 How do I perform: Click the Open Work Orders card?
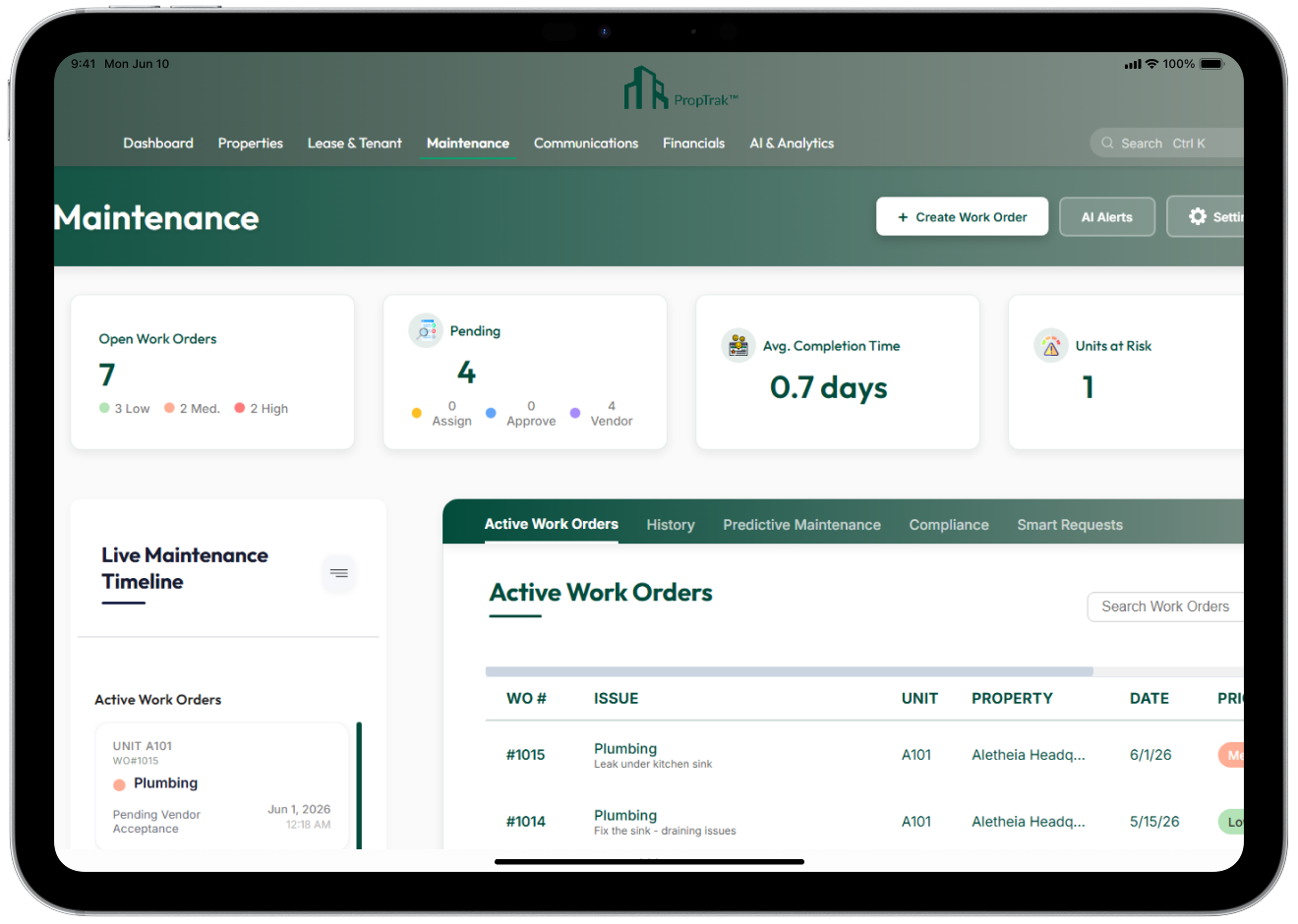(x=212, y=373)
